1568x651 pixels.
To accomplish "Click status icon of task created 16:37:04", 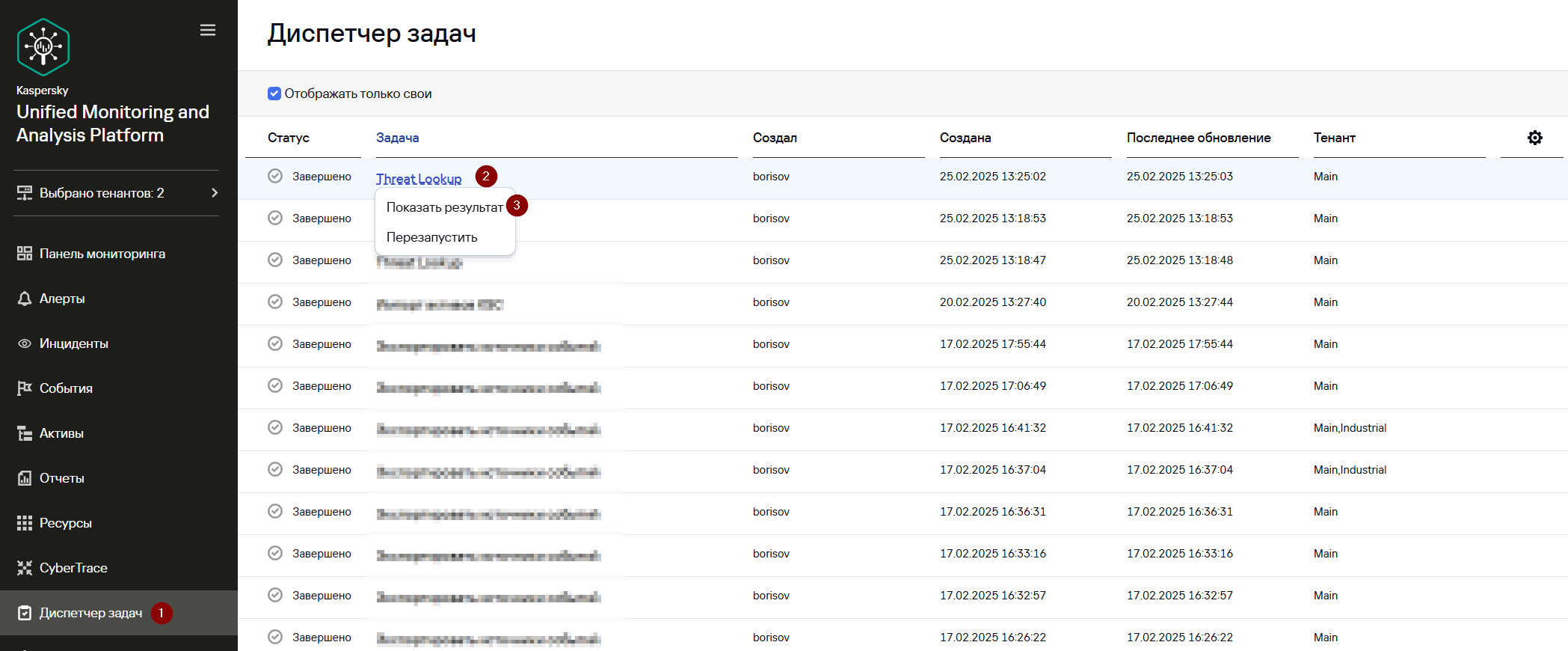I will point(275,469).
